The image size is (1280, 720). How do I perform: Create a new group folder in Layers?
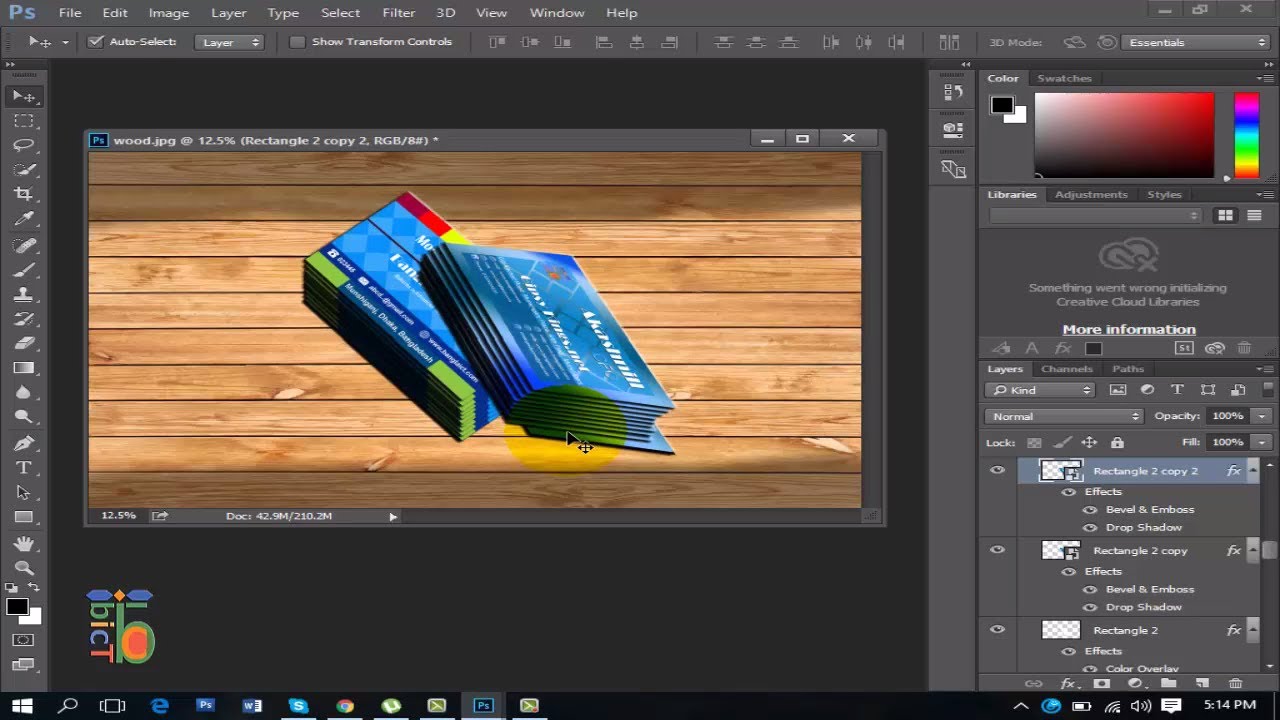(x=1168, y=684)
